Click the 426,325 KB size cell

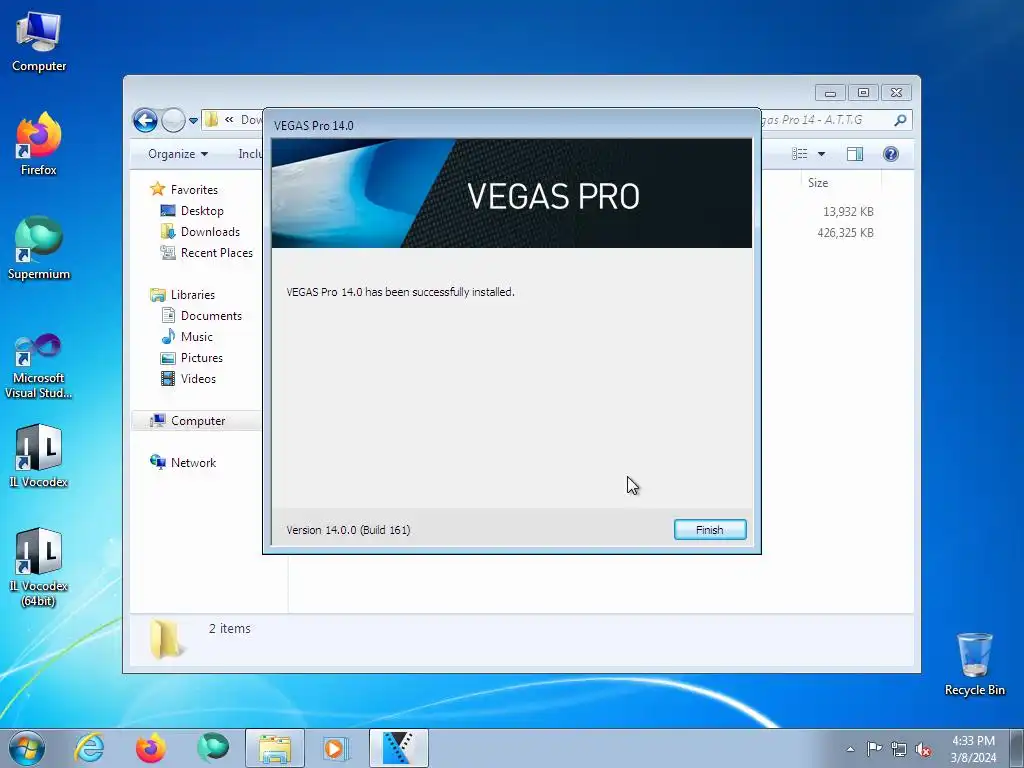[845, 232]
